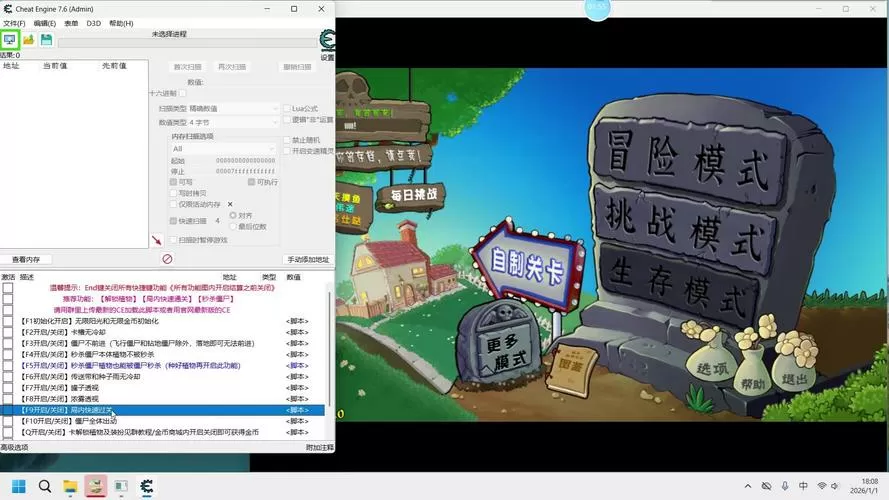The width and height of the screenshot is (889, 500).
Task: Toggle the 禁止随机 checkbox
Action: [x=287, y=139]
